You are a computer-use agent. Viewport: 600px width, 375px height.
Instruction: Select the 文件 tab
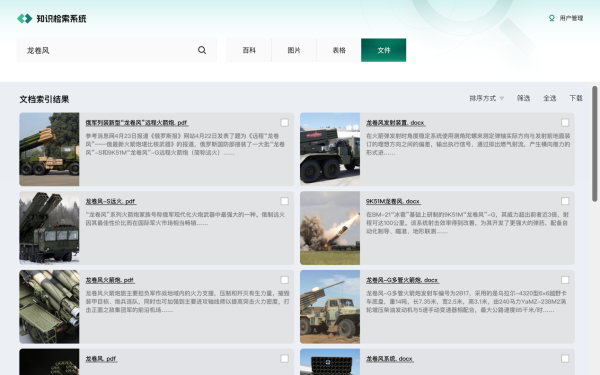[x=383, y=50]
